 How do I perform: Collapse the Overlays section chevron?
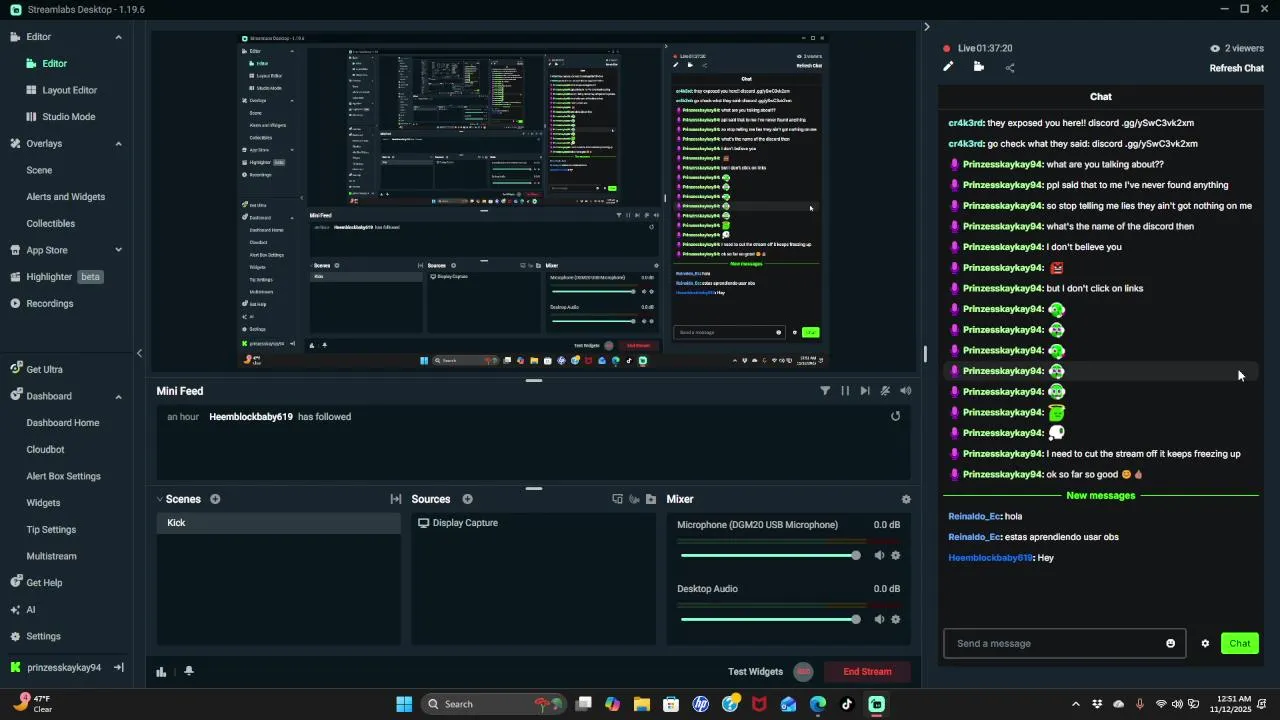click(x=118, y=144)
